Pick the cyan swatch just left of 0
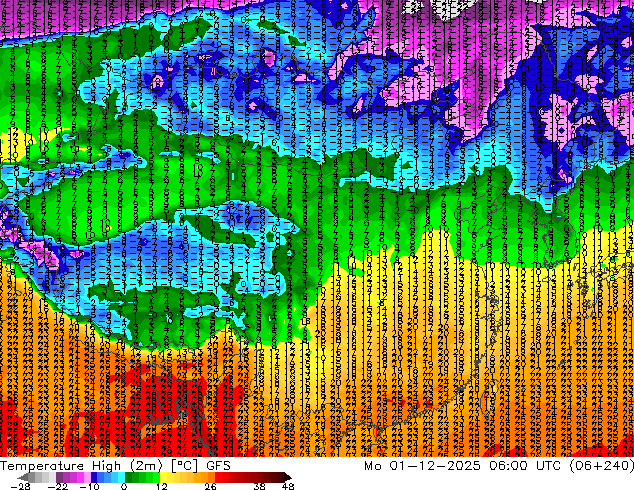Viewport: 634px width, 490px height. click(x=121, y=477)
